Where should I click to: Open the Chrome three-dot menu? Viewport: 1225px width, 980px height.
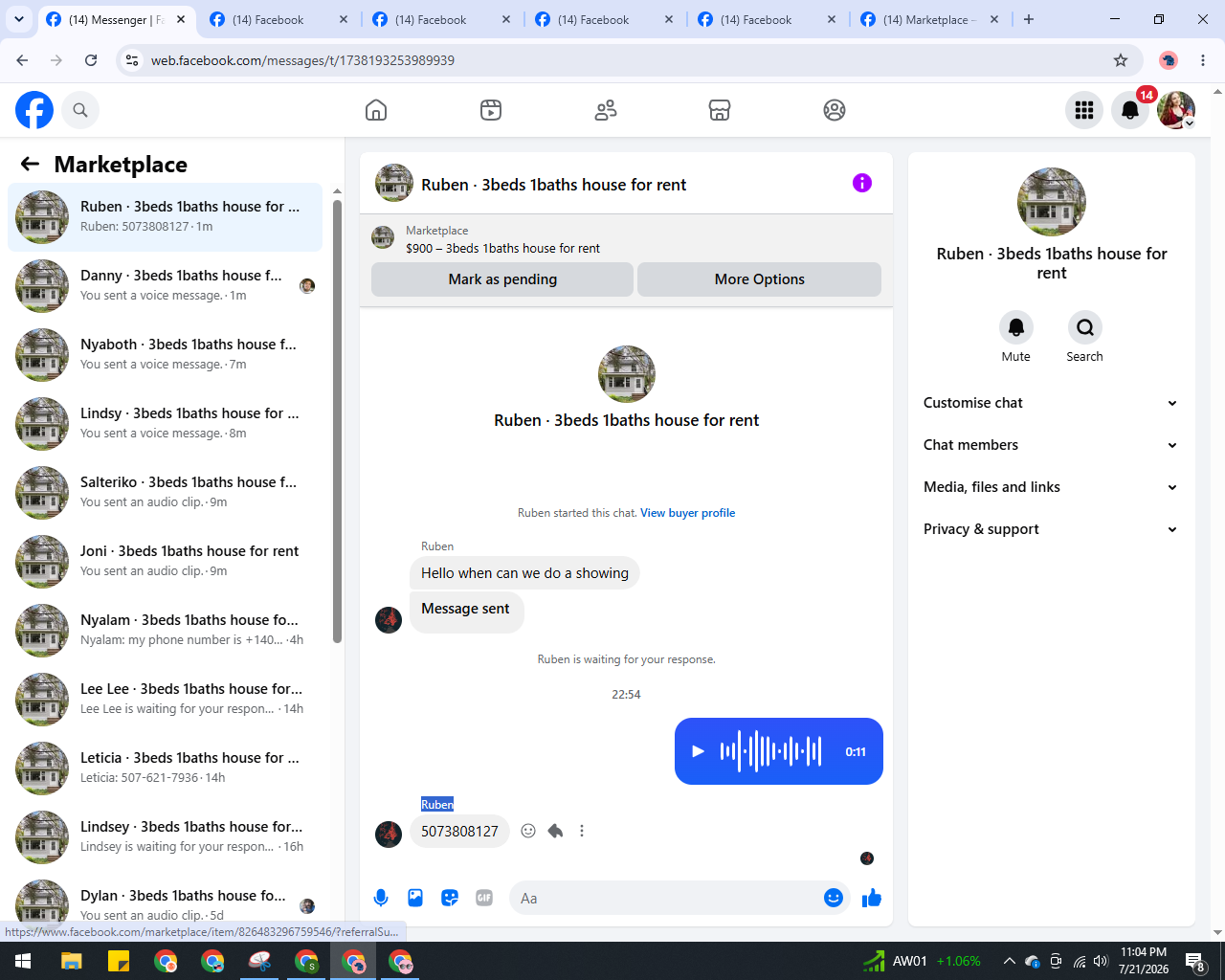[x=1203, y=60]
